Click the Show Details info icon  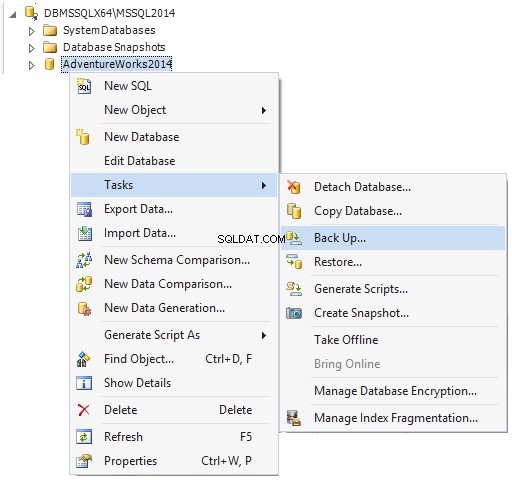tap(84, 383)
